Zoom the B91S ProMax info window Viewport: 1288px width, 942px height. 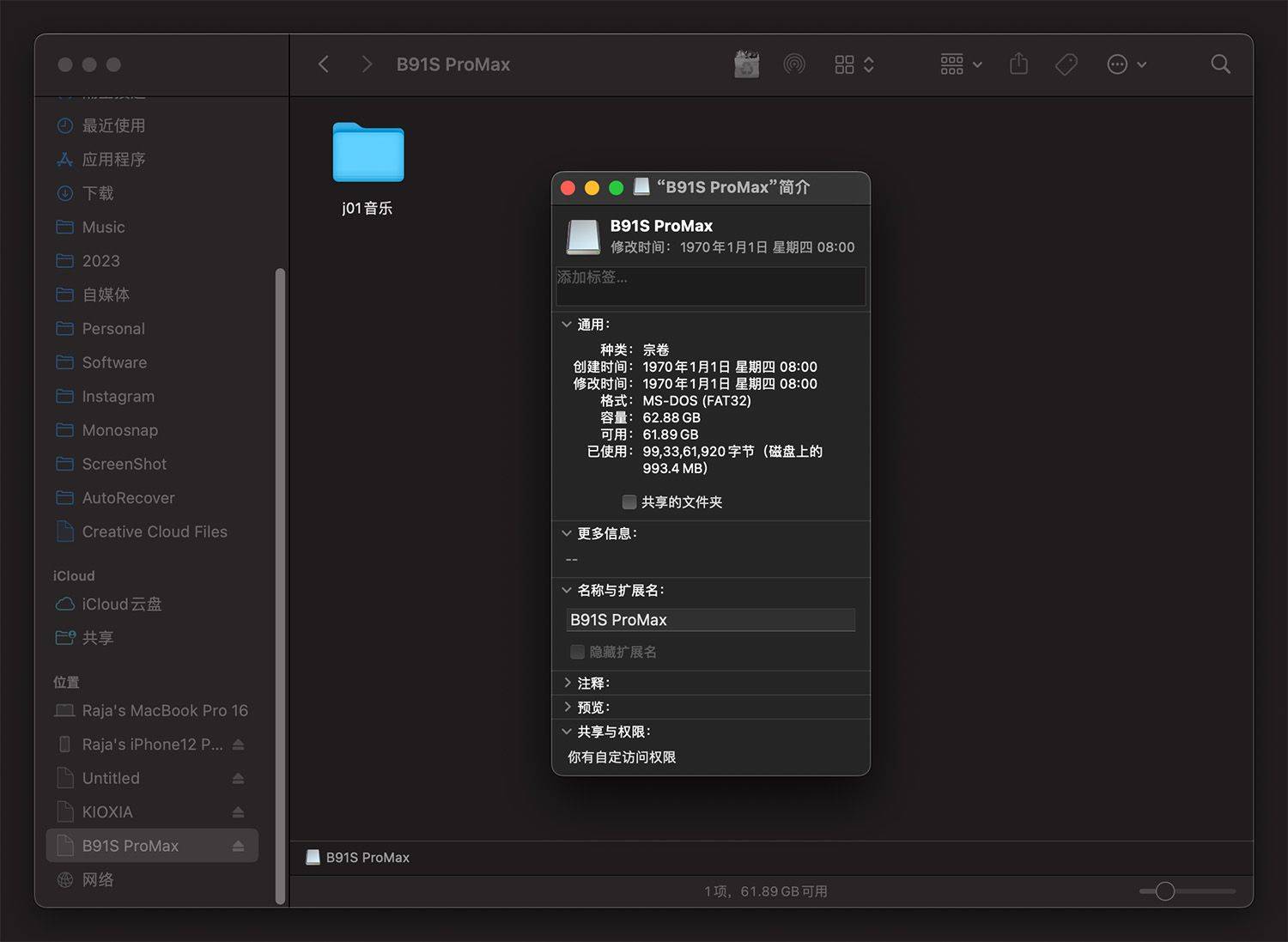[x=616, y=188]
